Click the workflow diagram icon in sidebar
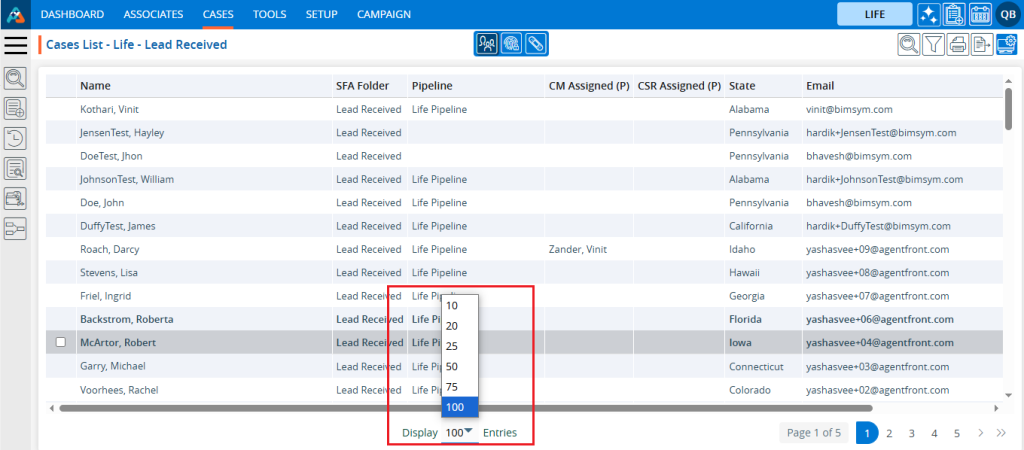The height and width of the screenshot is (450, 1024). [x=16, y=228]
